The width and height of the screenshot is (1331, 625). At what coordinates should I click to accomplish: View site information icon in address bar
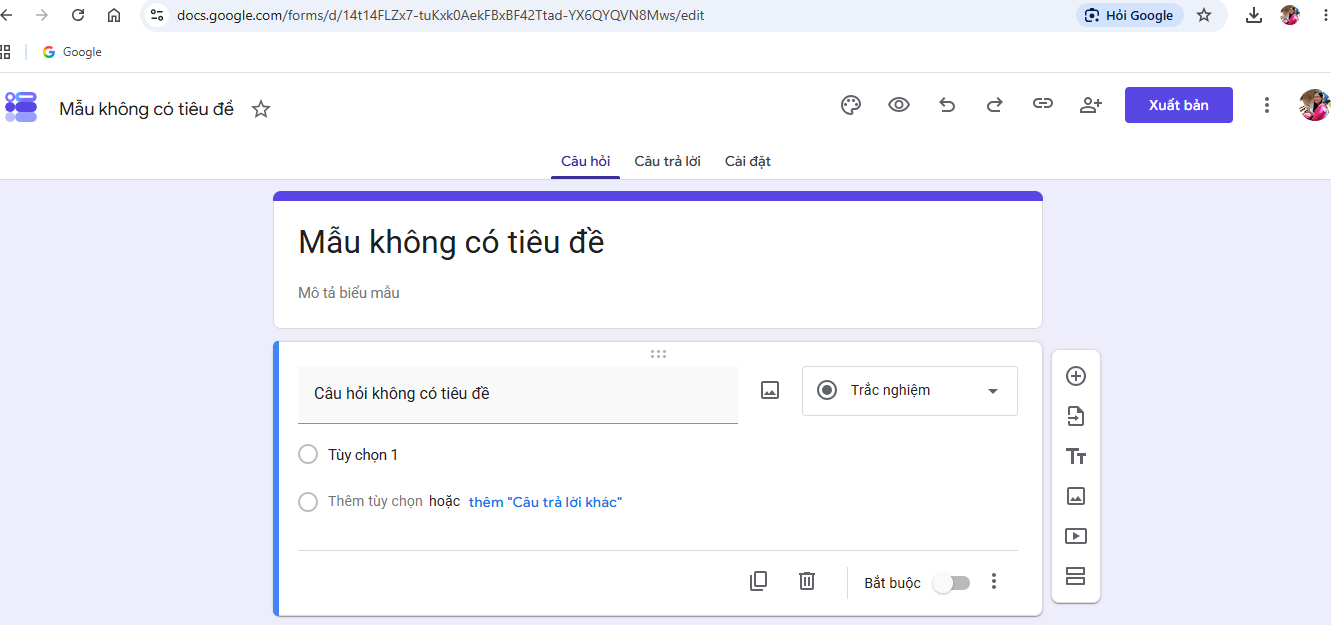tap(157, 15)
